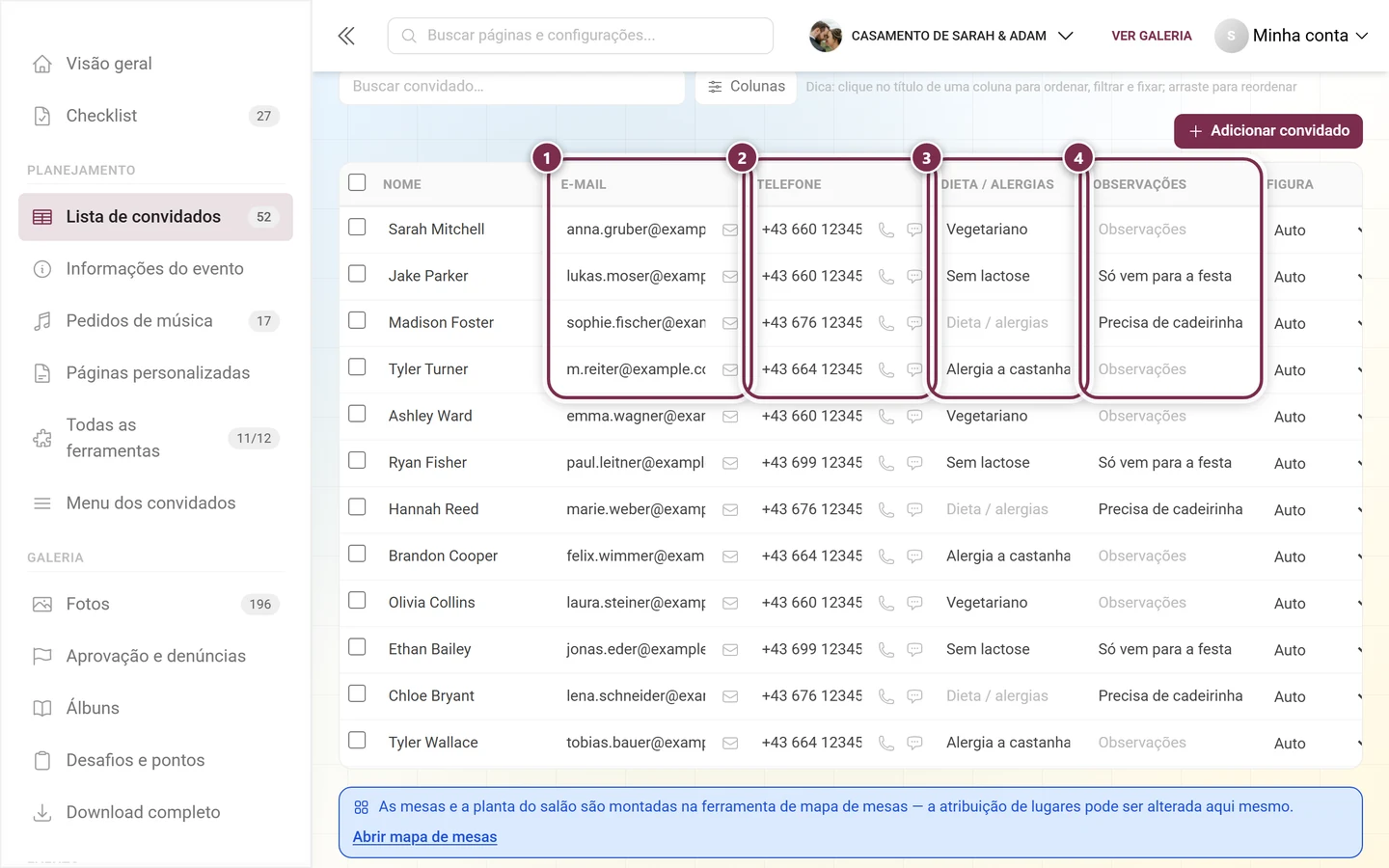1389x868 pixels.
Task: Select Sarah Mitchell's row checkbox
Action: (x=357, y=227)
